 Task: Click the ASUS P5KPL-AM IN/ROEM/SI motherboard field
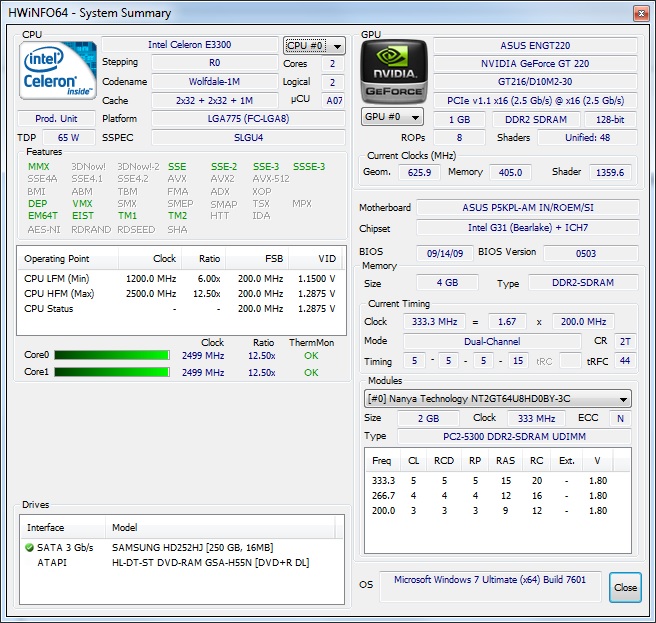pos(528,208)
